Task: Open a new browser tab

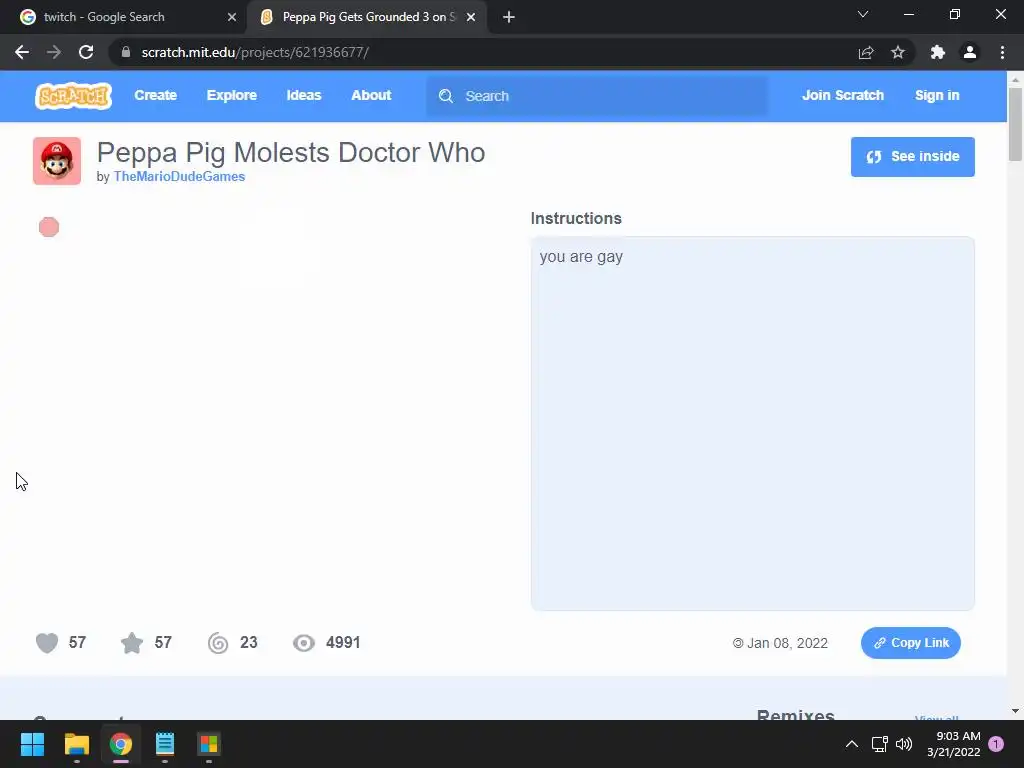Action: (x=509, y=17)
